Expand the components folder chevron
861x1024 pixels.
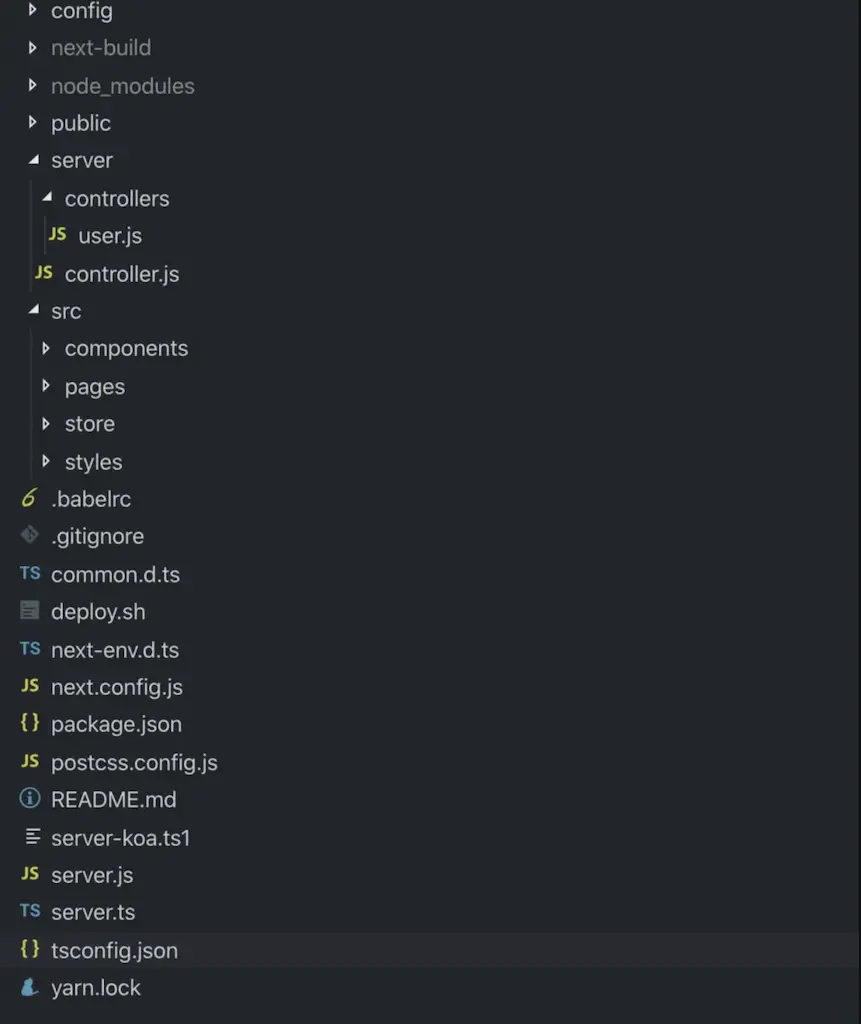[x=46, y=348]
